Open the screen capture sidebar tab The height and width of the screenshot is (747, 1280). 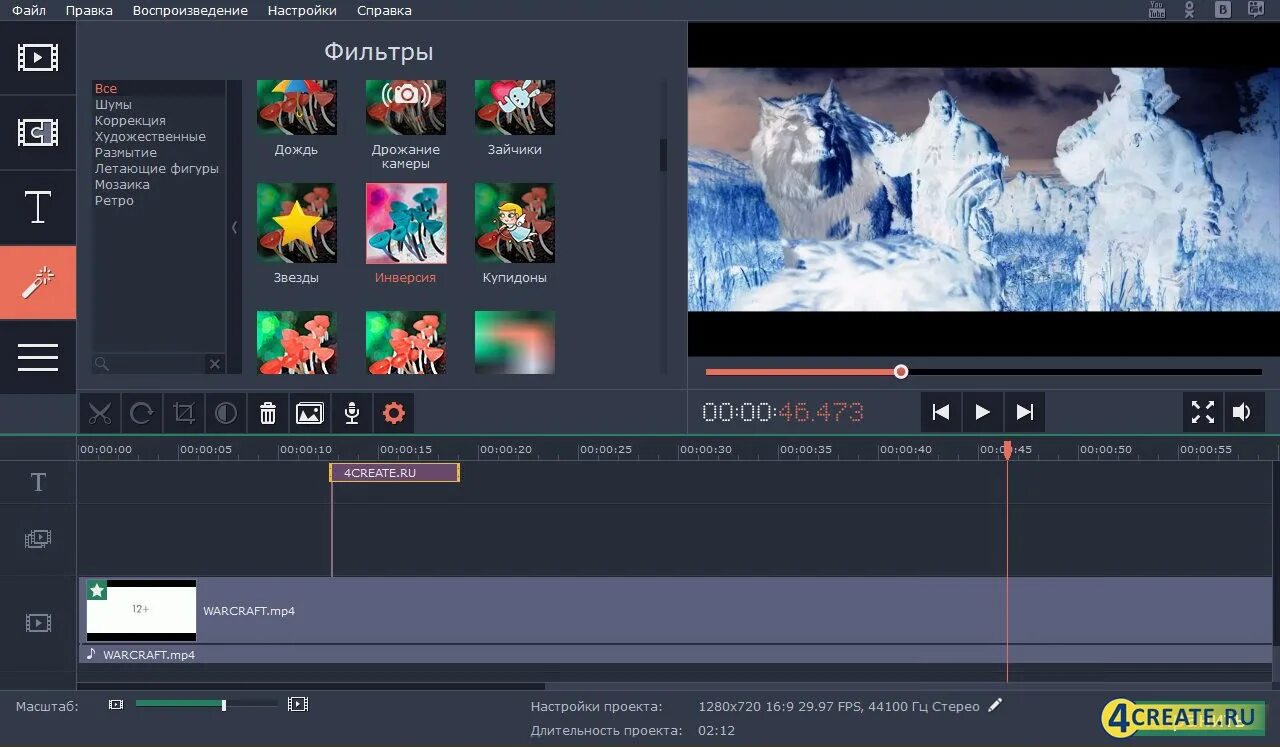point(38,132)
